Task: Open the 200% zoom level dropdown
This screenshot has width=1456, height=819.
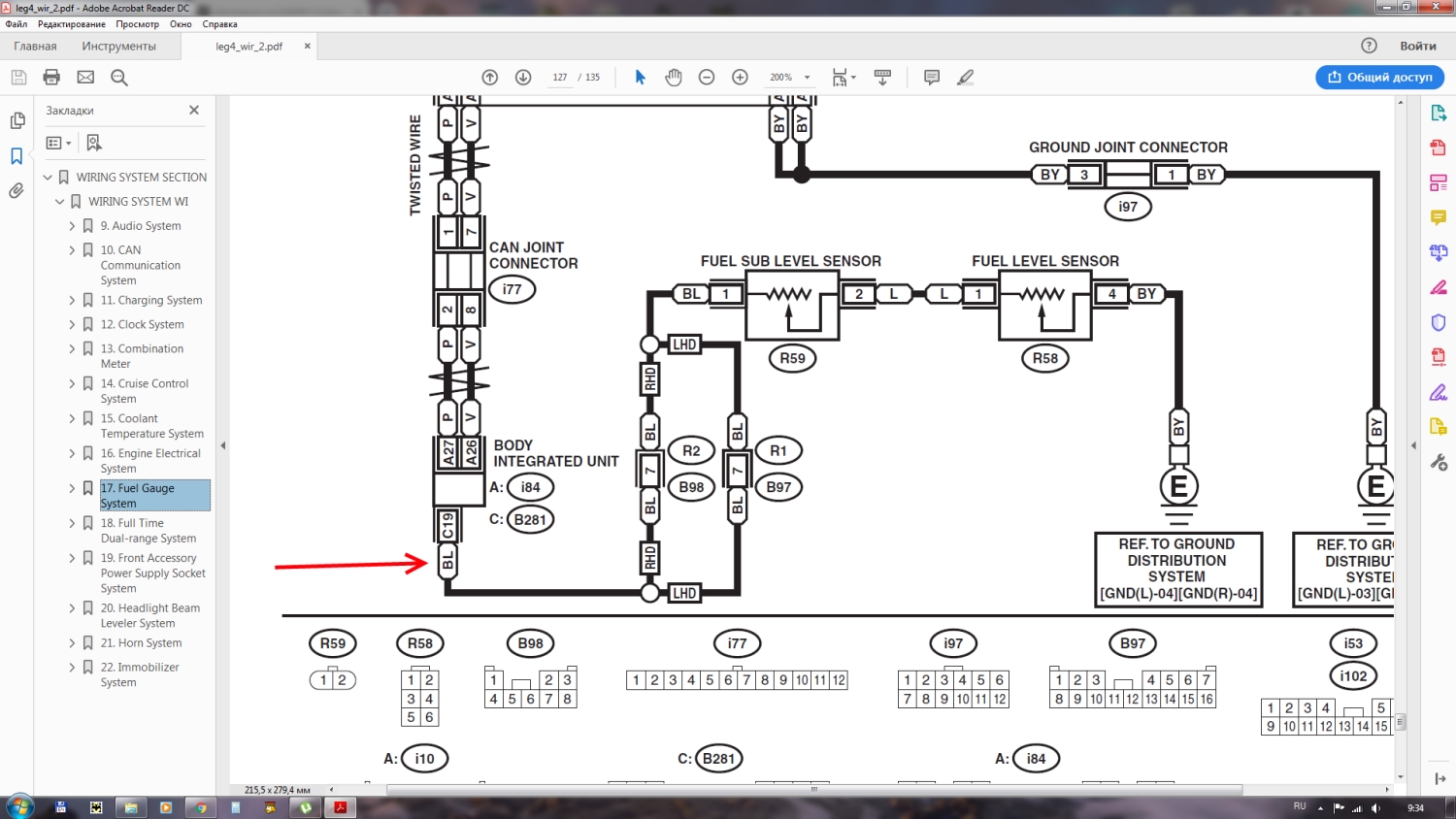Action: [x=807, y=78]
